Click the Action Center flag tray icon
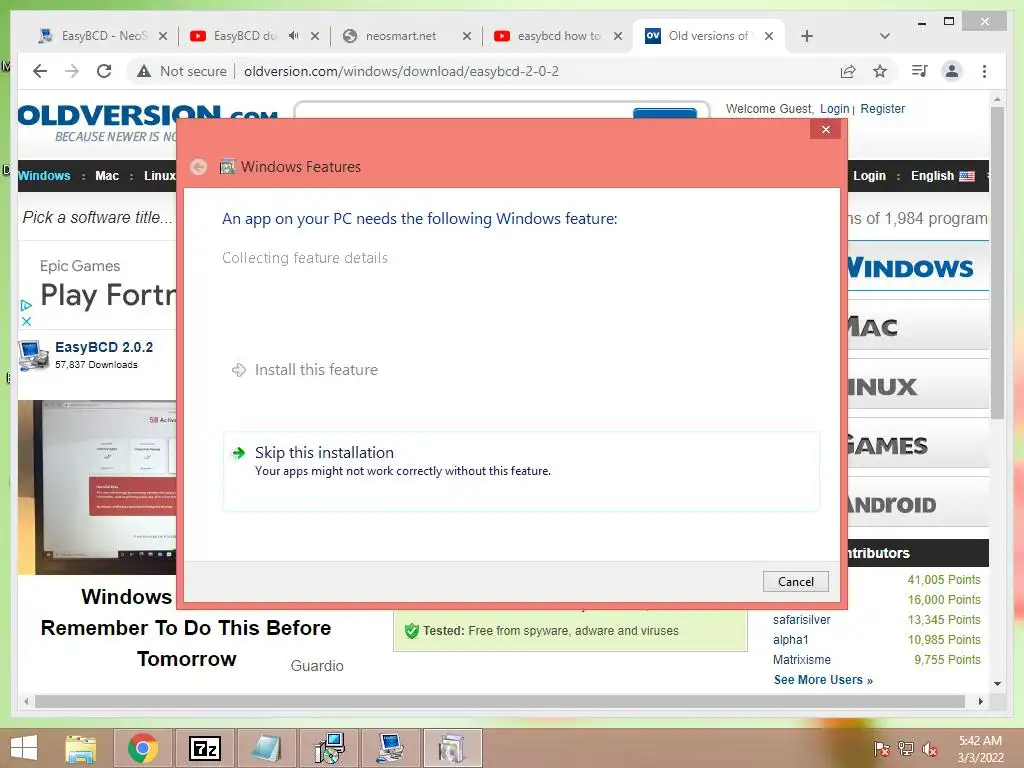1024x768 pixels. pyautogui.click(x=882, y=749)
